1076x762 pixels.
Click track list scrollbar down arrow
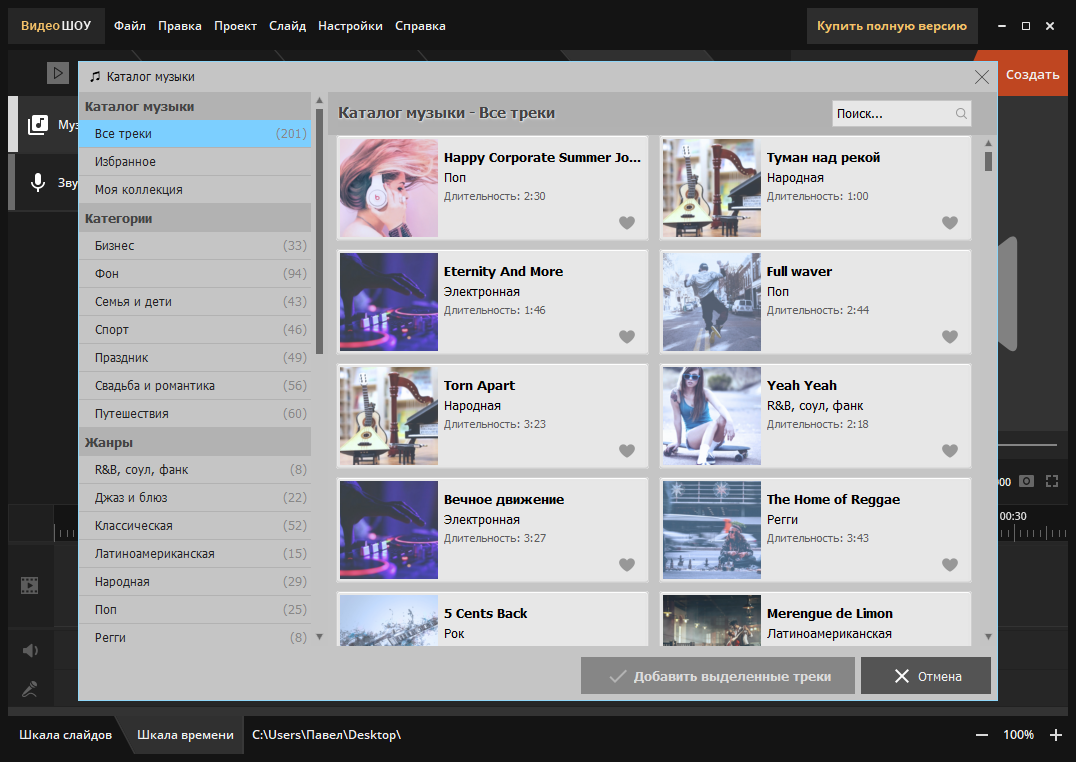pyautogui.click(x=988, y=636)
